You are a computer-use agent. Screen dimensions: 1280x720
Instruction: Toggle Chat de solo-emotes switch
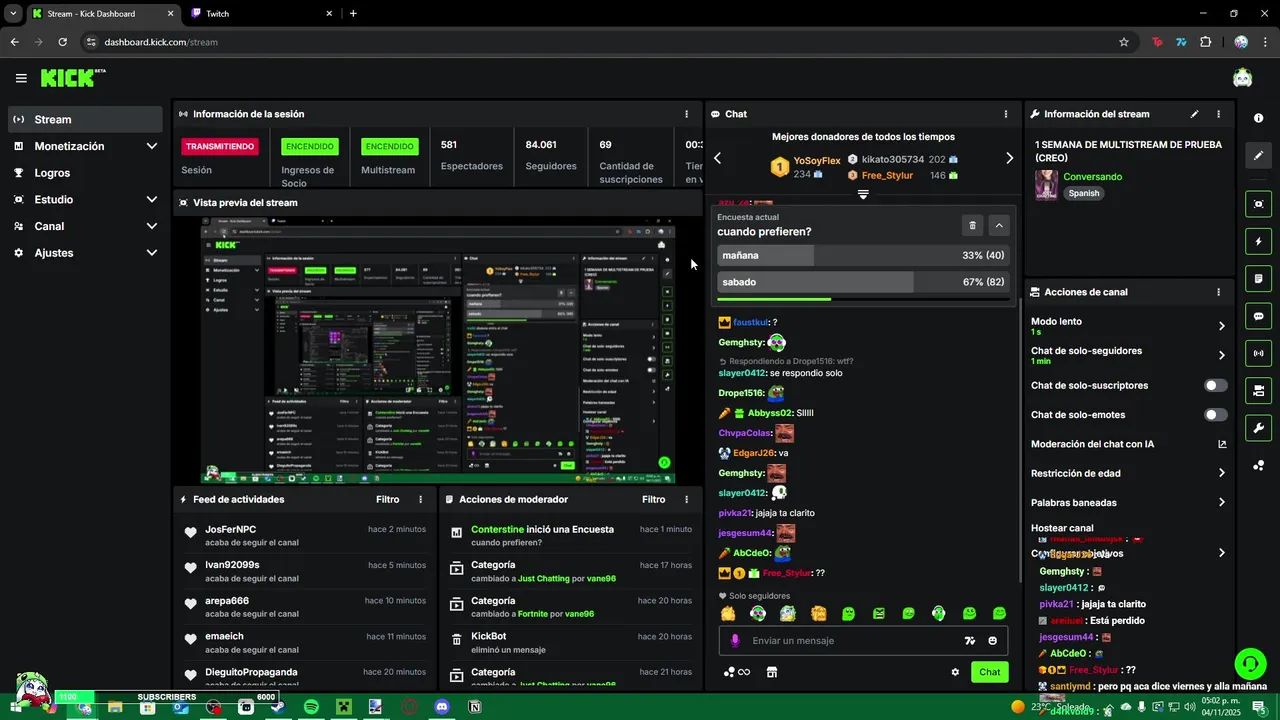coord(1215,414)
